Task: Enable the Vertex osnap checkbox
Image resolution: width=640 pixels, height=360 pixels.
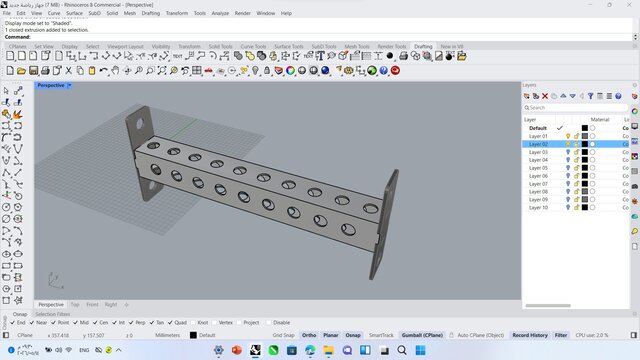Action: click(214, 322)
